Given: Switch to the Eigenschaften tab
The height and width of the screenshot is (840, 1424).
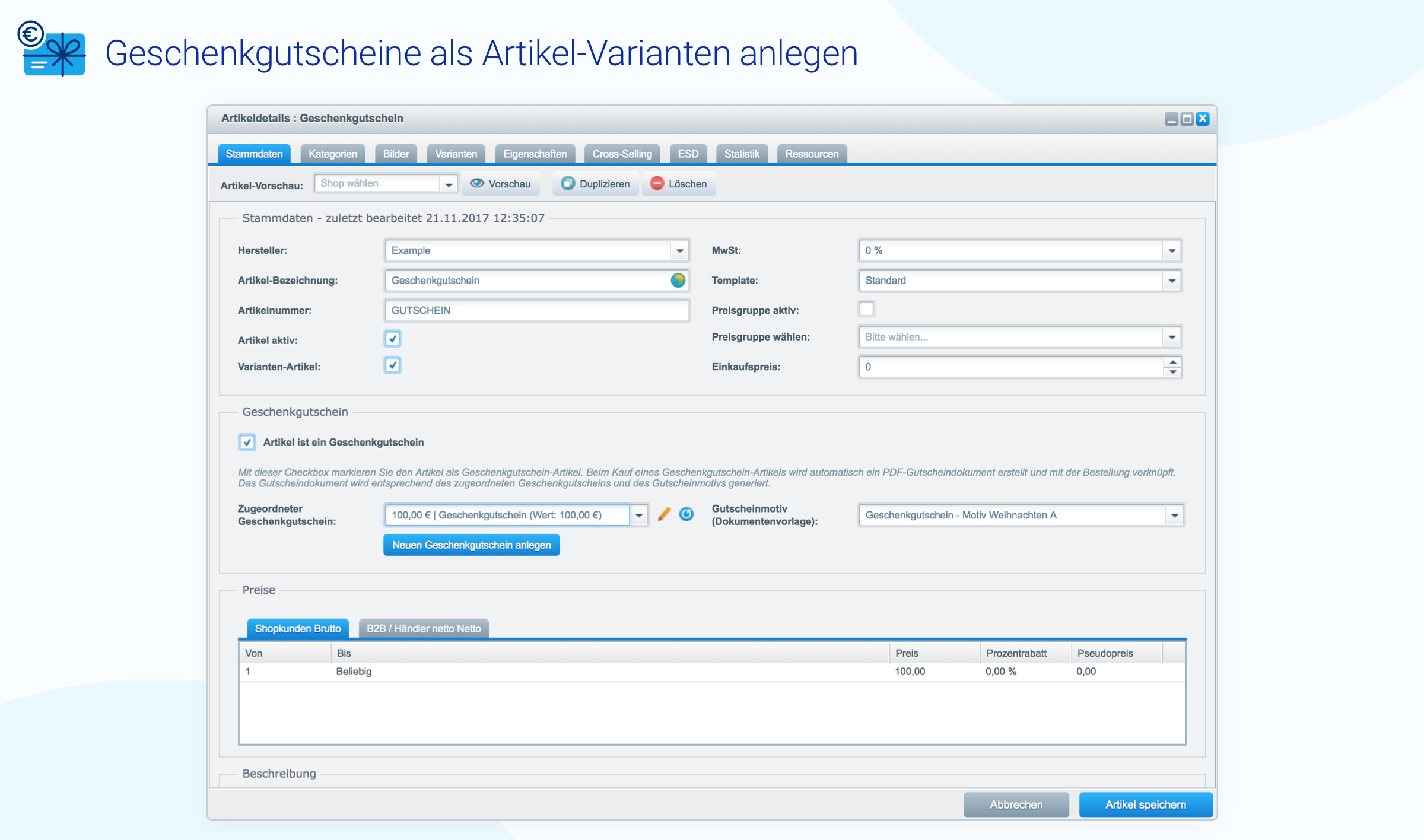Looking at the screenshot, I should coord(535,154).
